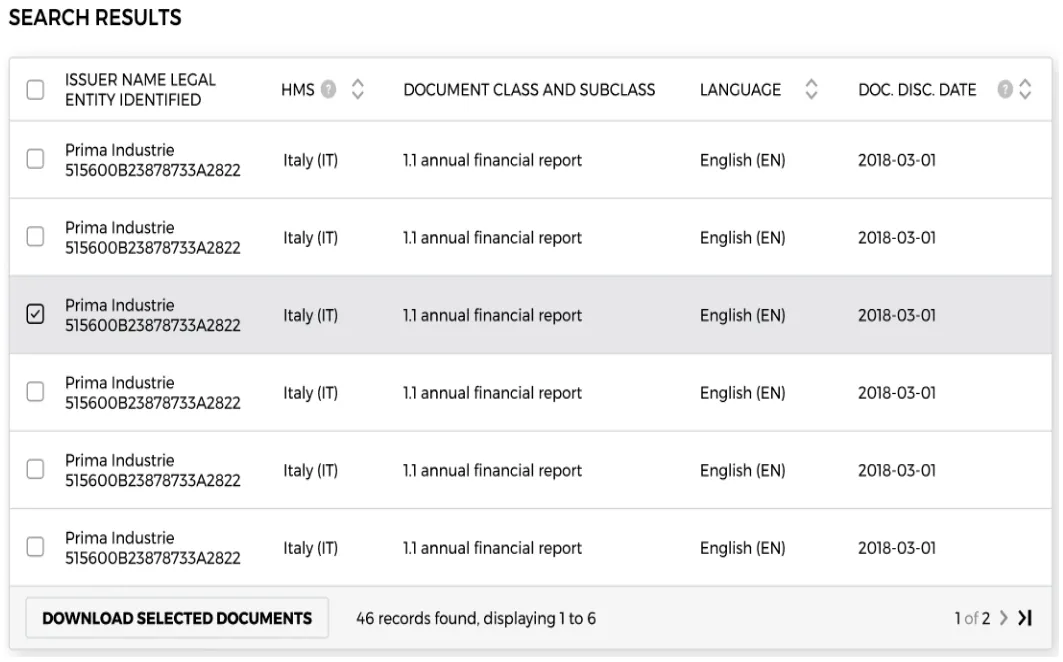1063x662 pixels.
Task: Toggle the select-all checkbox in the header
Action: point(35,90)
